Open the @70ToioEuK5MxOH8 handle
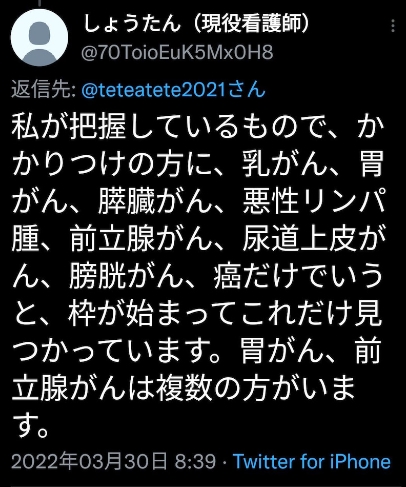Screen dimensions: 406x487 click(177, 52)
